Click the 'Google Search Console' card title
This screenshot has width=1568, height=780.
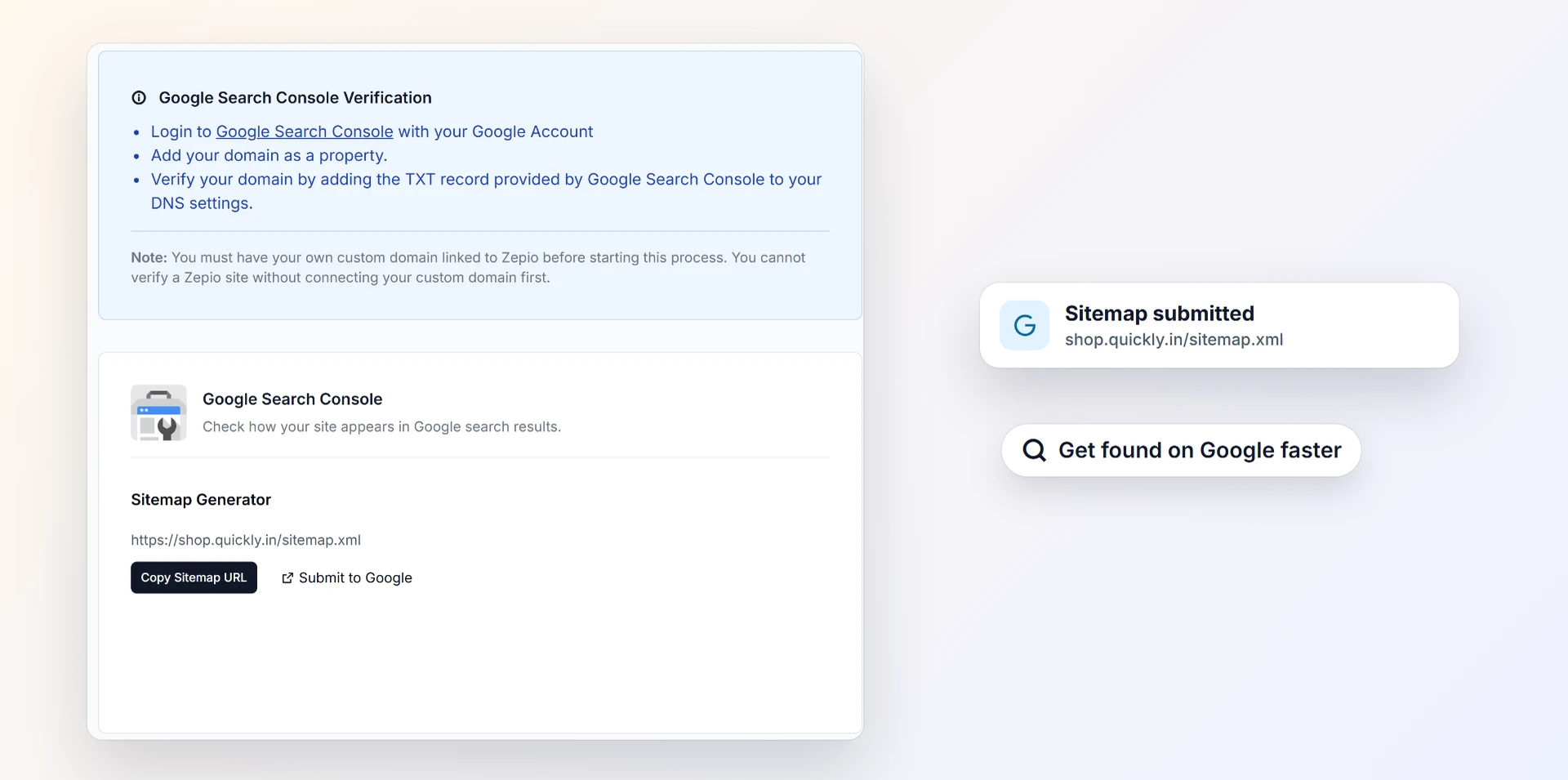click(x=292, y=399)
